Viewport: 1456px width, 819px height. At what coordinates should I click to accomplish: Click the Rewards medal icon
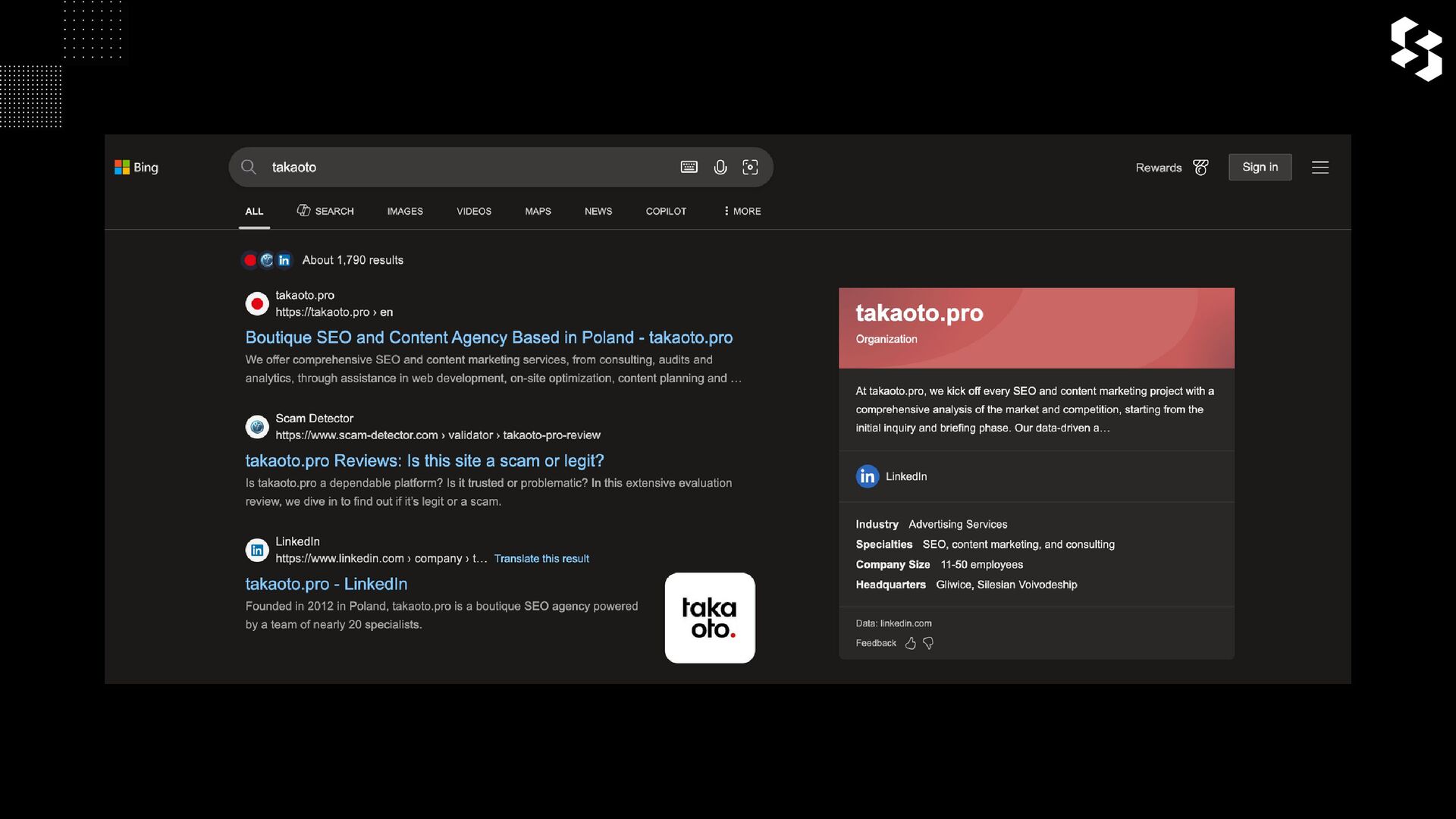pyautogui.click(x=1200, y=168)
